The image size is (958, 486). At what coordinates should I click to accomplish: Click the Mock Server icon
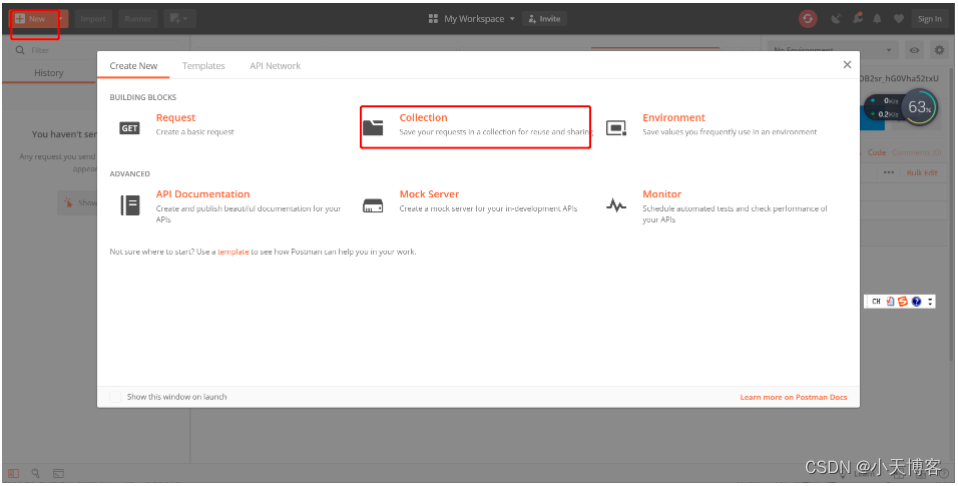click(x=373, y=205)
